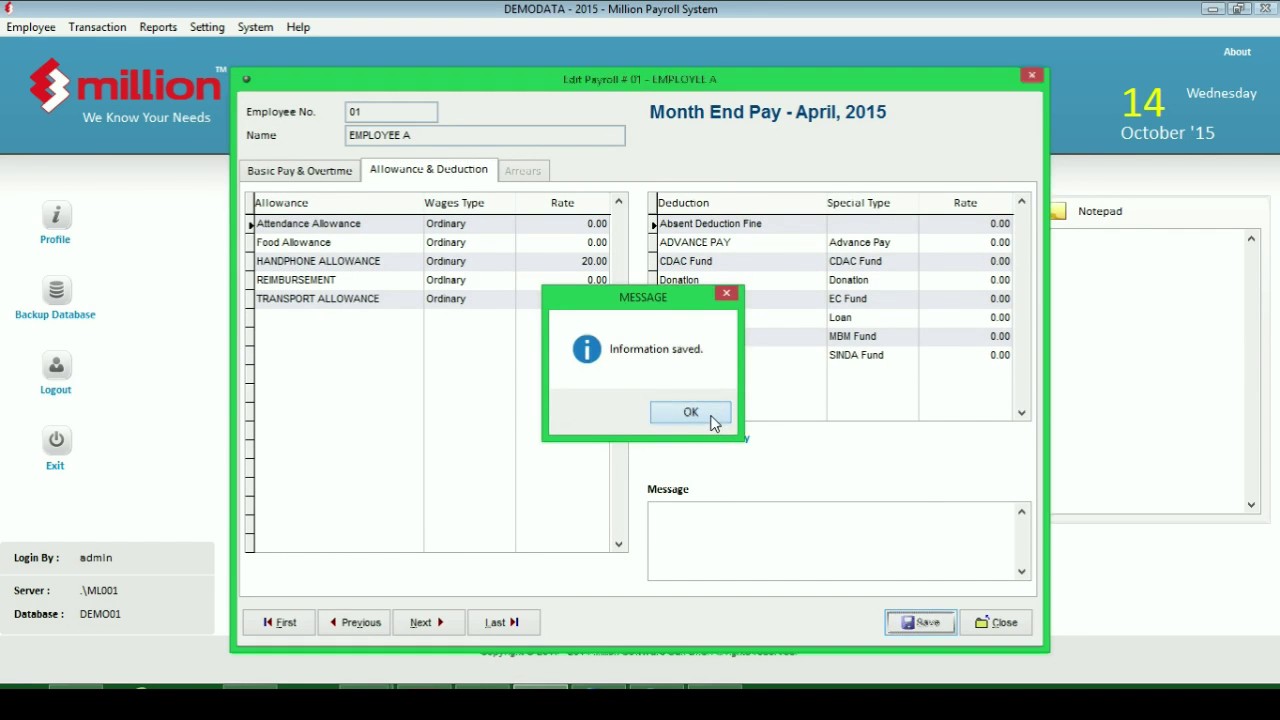Select the CDAC Fund deduction row
The width and height of the screenshot is (1280, 720).
click(x=834, y=262)
